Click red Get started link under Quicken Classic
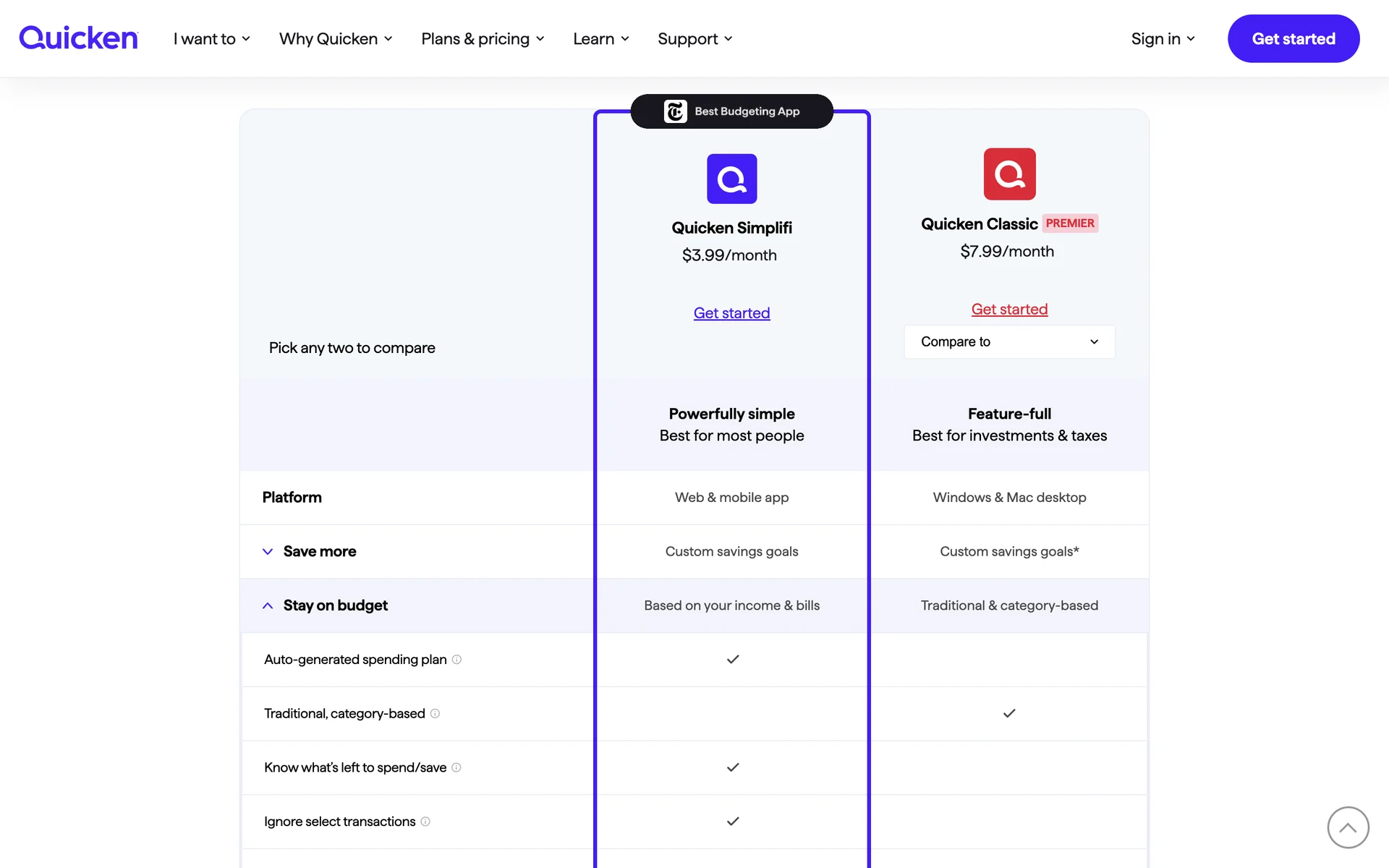 [x=1009, y=310]
